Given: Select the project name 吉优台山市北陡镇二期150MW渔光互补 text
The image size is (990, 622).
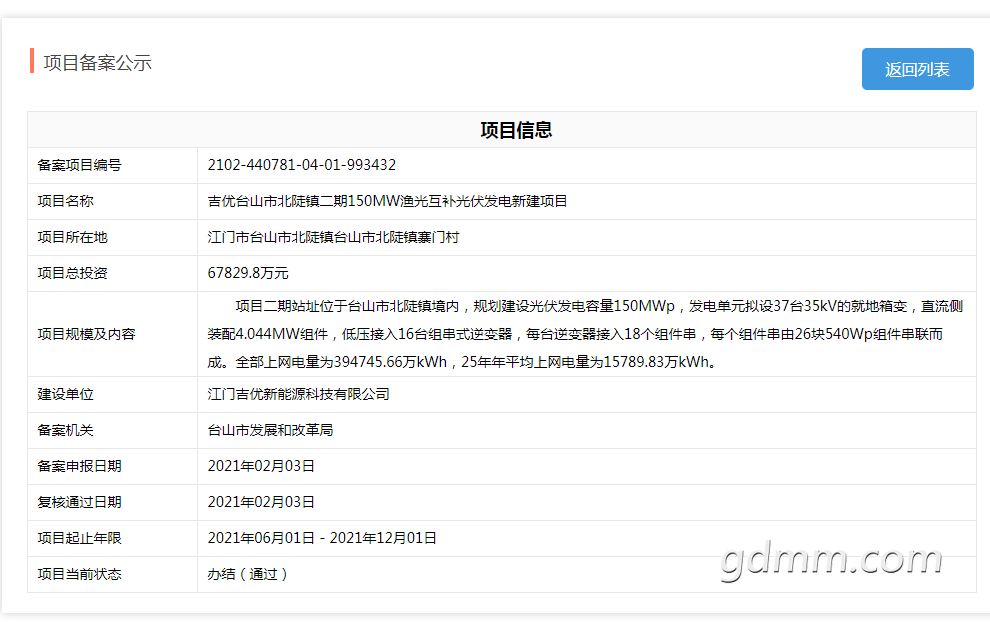Looking at the screenshot, I should tap(387, 201).
